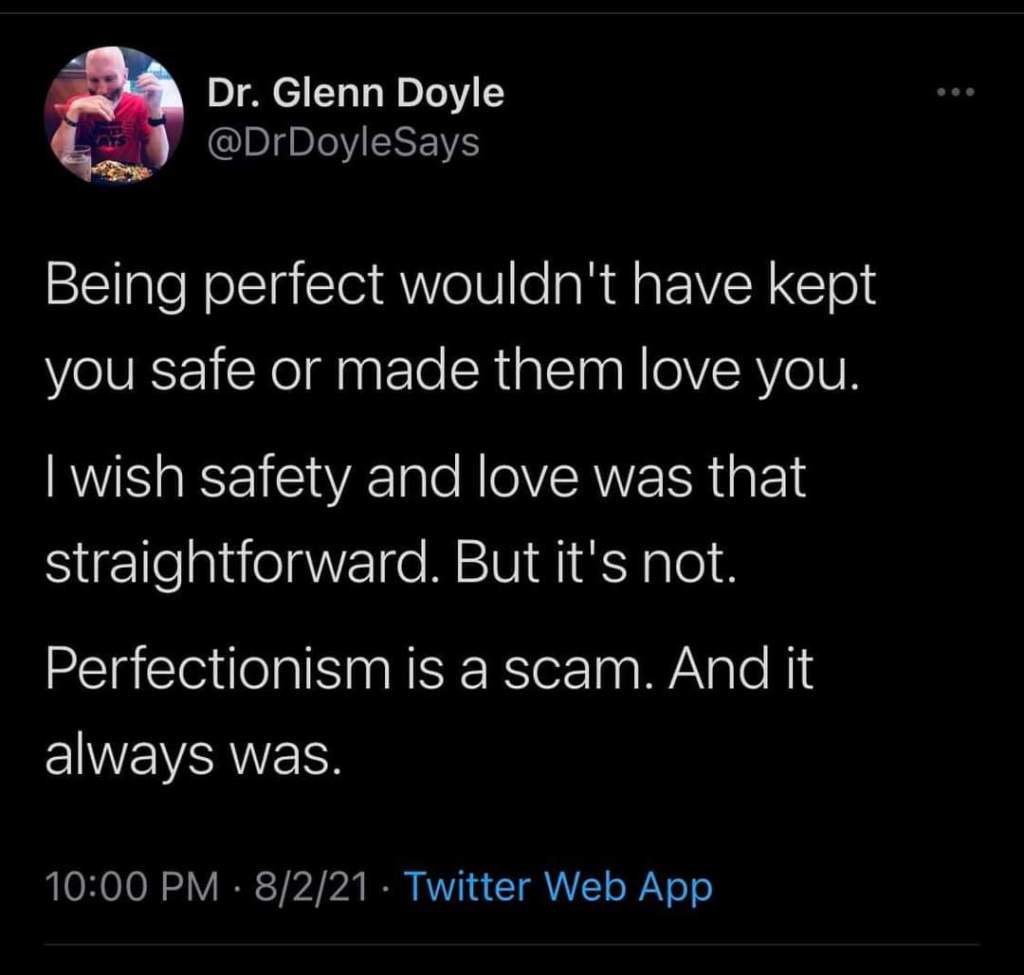This screenshot has width=1024, height=975.
Task: Open the three-dot more options menu
Action: tap(953, 94)
